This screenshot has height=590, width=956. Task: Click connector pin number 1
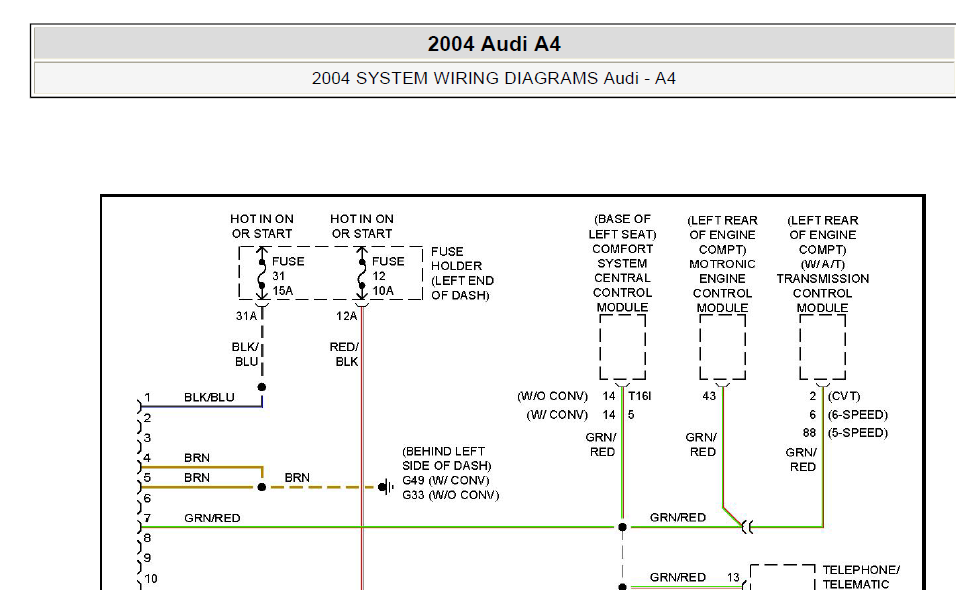point(147,397)
